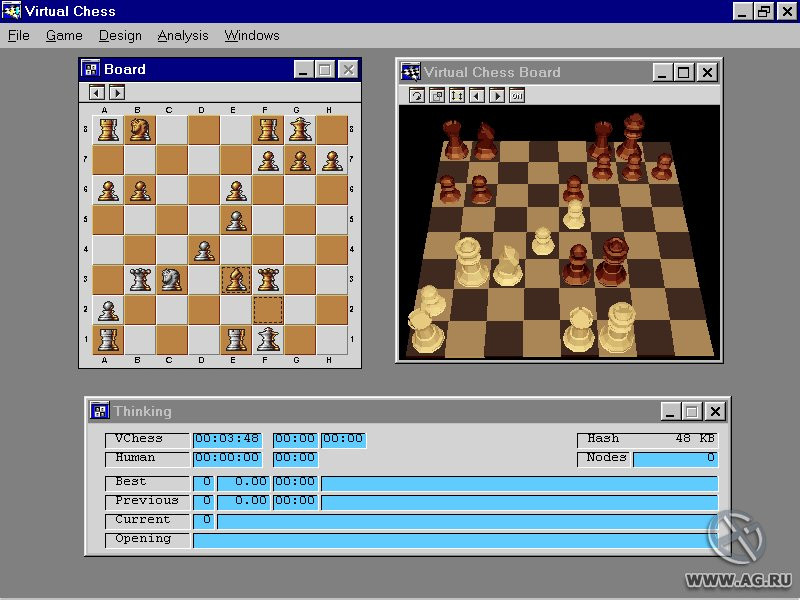Screen dimensions: 800x600
Task: Click the Virtual Chess application icon in title bar
Action: (x=11, y=11)
